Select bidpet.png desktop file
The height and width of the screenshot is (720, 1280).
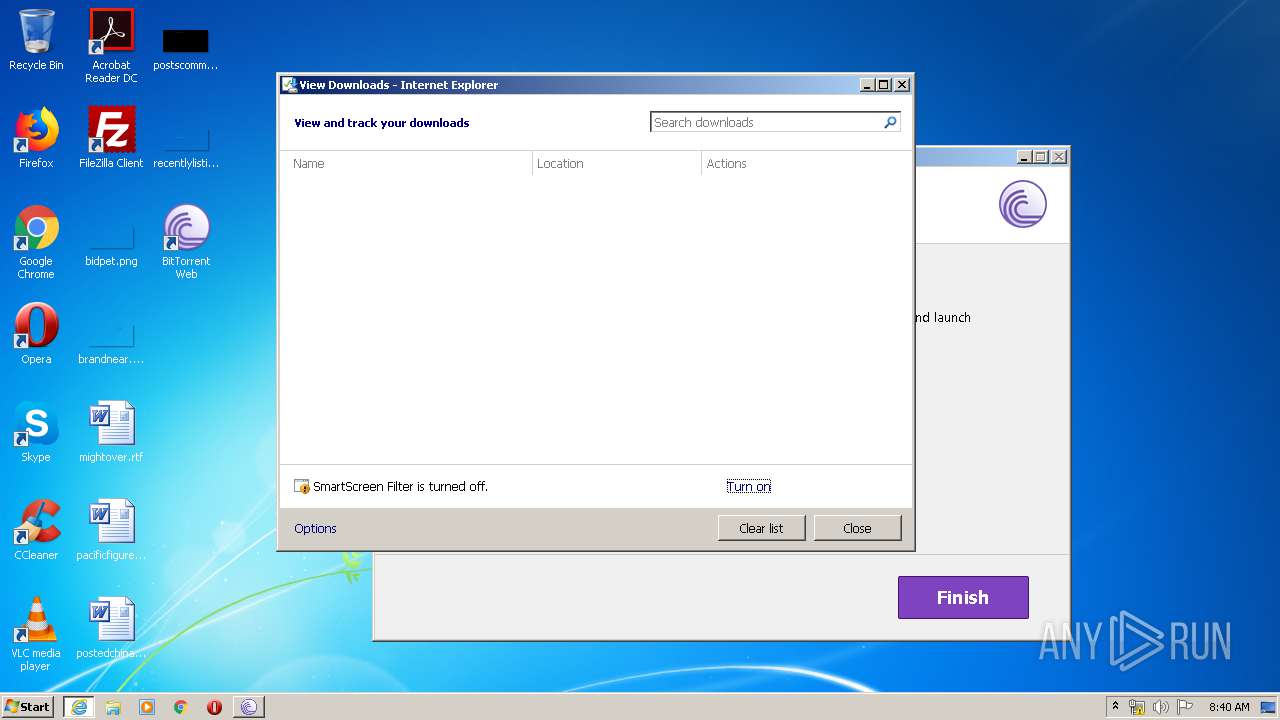111,246
